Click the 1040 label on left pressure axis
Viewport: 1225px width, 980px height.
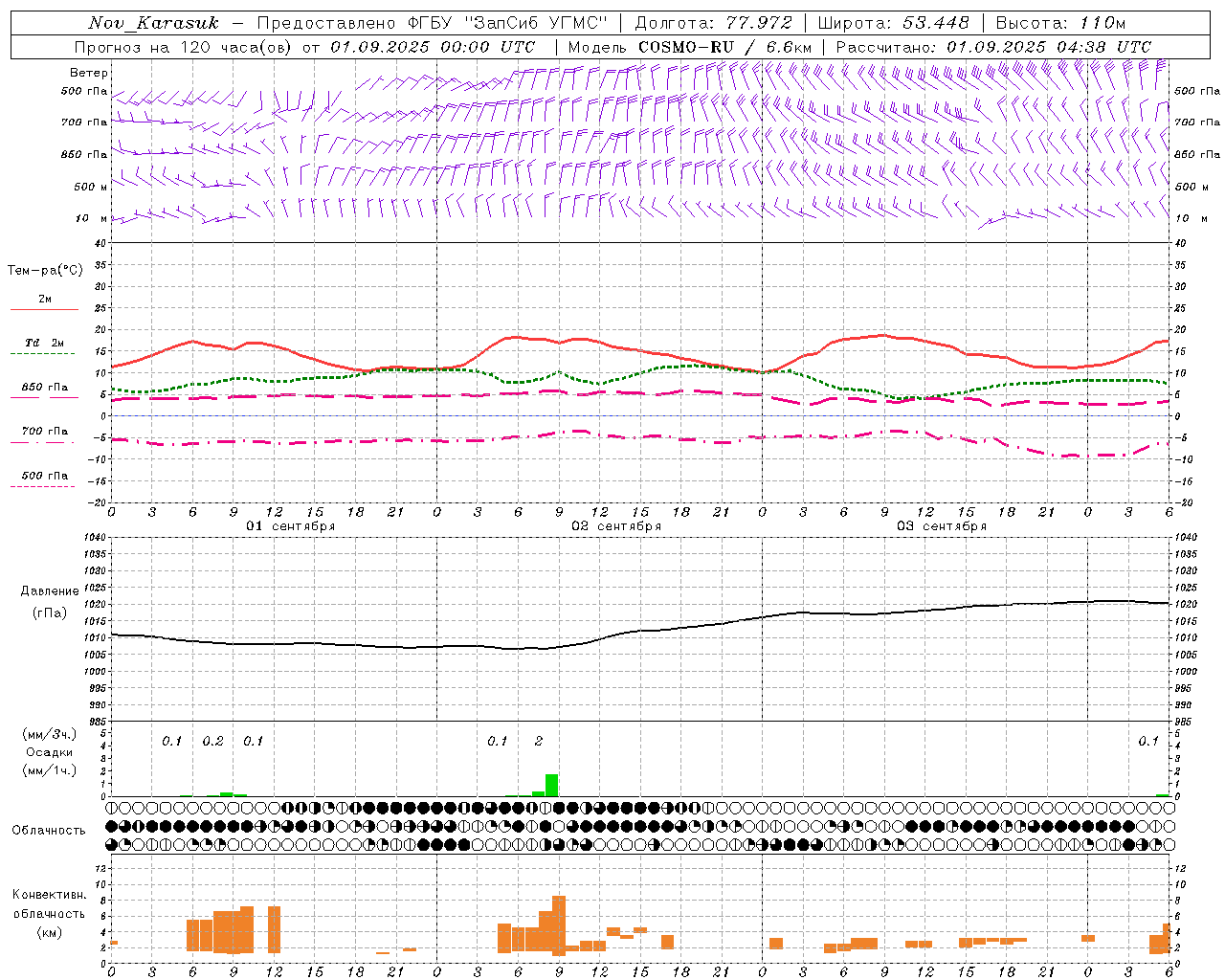pyautogui.click(x=95, y=537)
